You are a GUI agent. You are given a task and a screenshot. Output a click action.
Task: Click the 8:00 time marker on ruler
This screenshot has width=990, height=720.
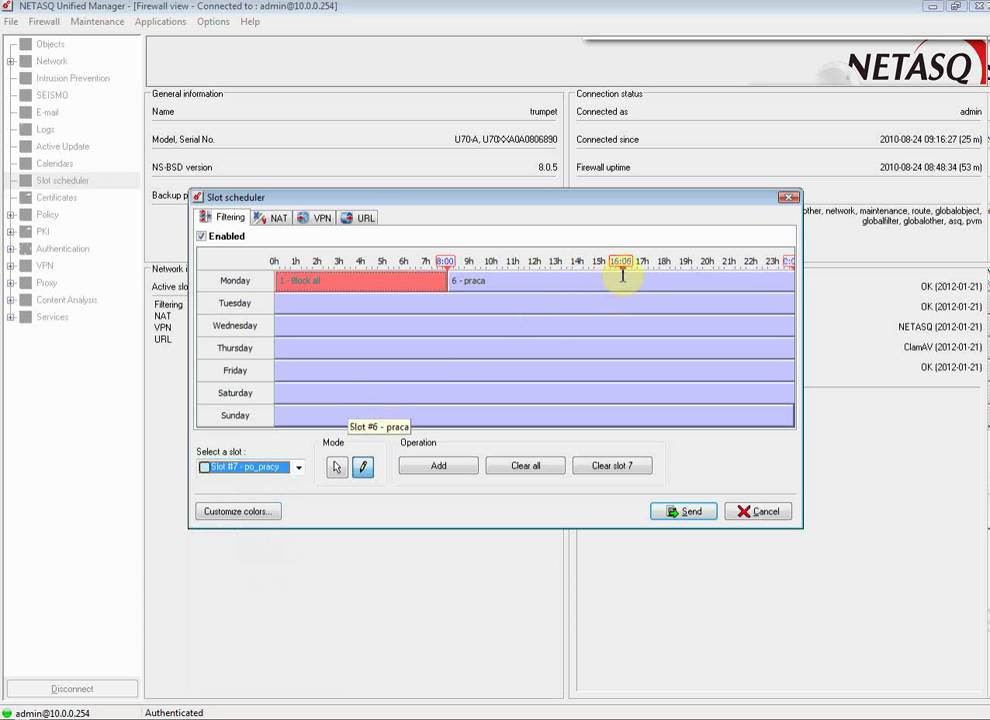click(445, 261)
